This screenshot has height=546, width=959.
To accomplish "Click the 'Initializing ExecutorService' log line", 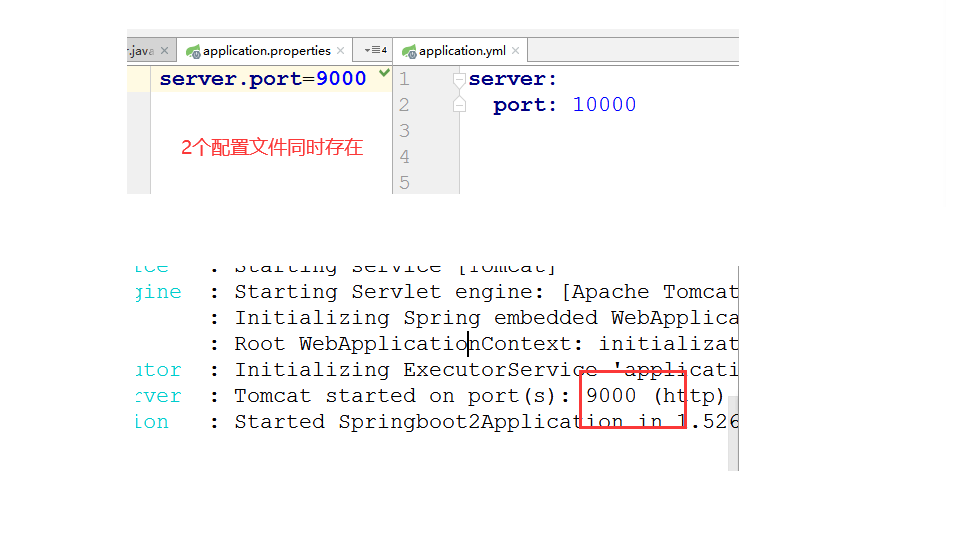I will tap(486, 370).
